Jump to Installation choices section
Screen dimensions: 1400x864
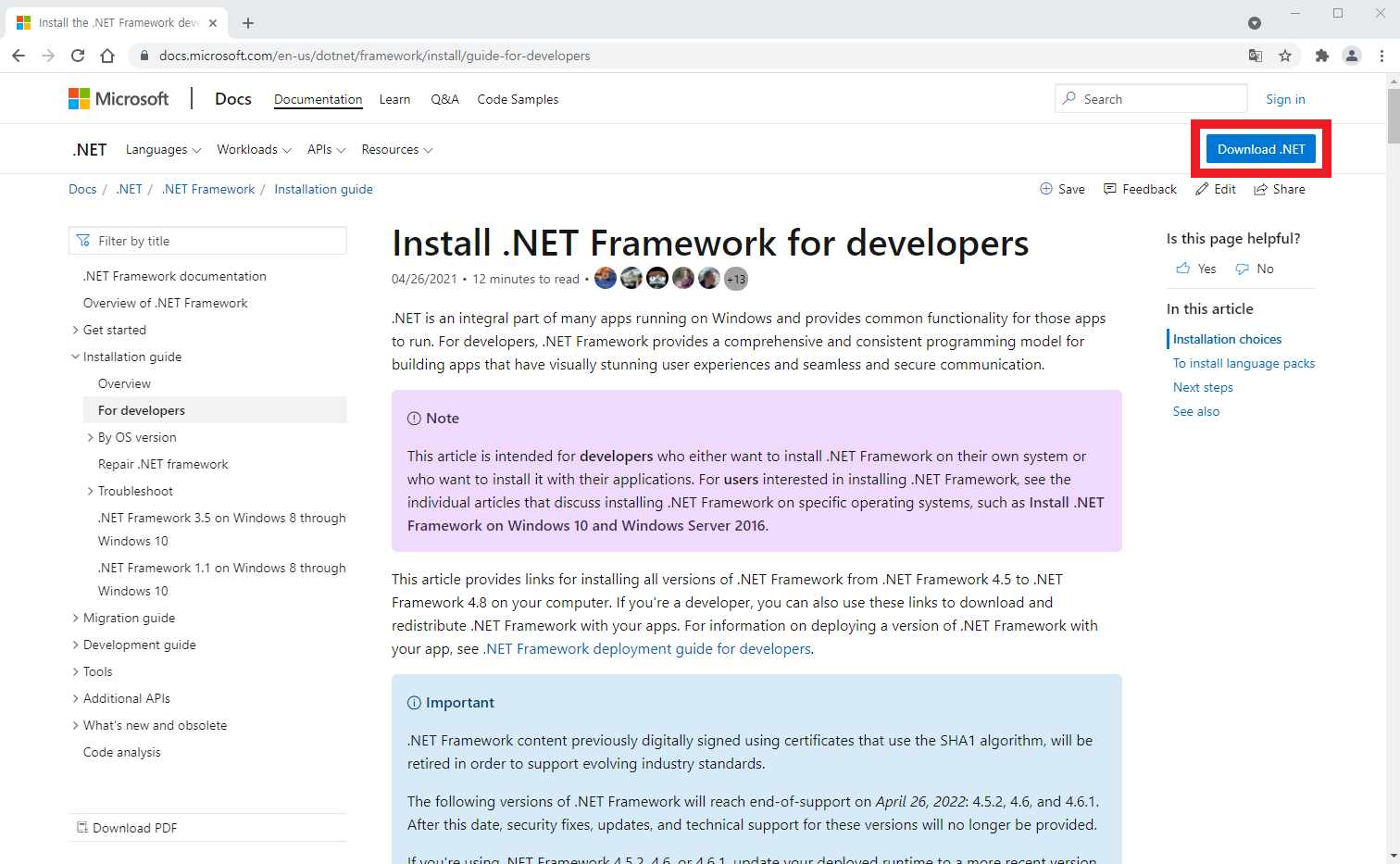click(1227, 339)
